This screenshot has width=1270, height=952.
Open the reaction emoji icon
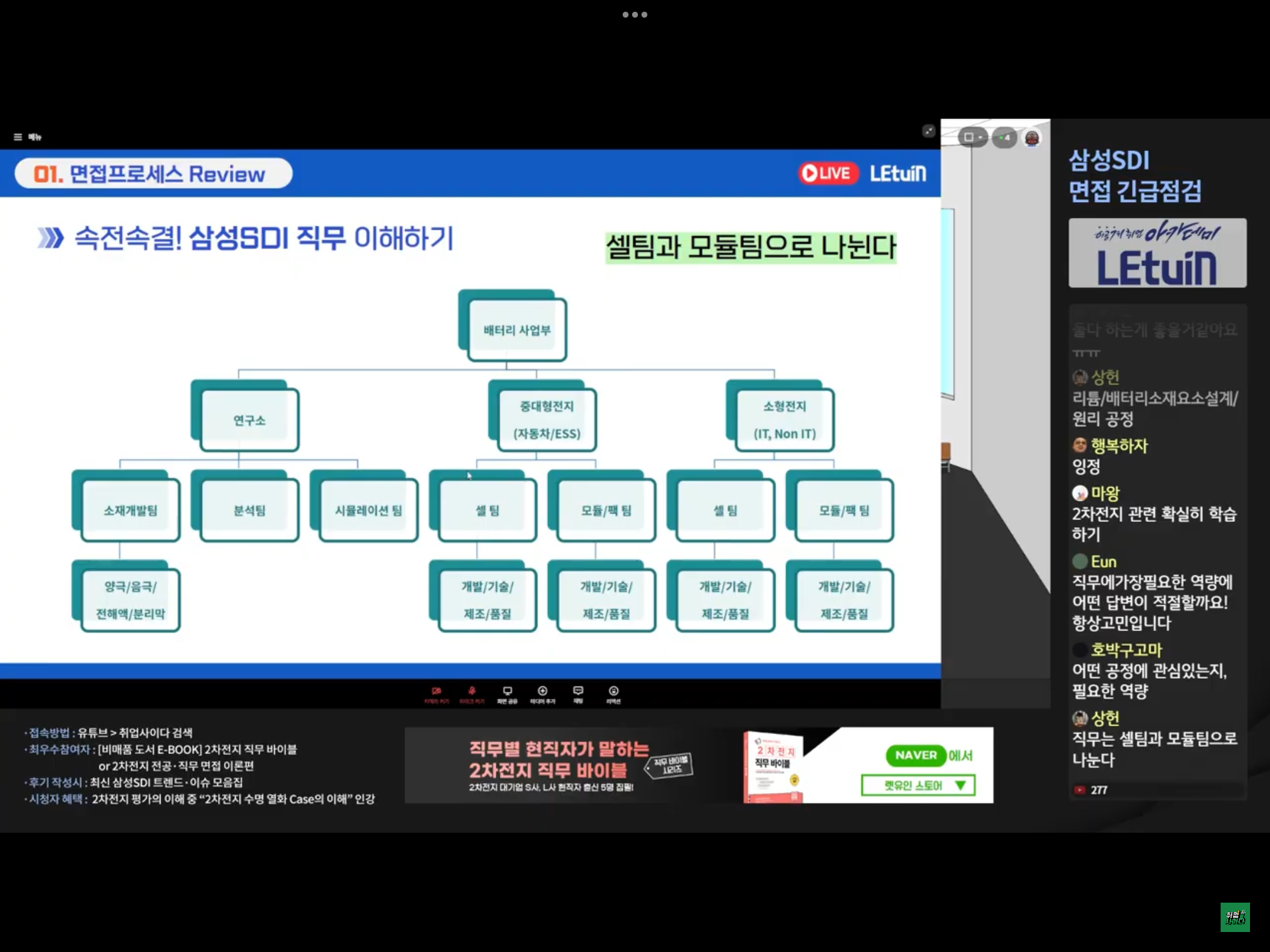pos(613,694)
